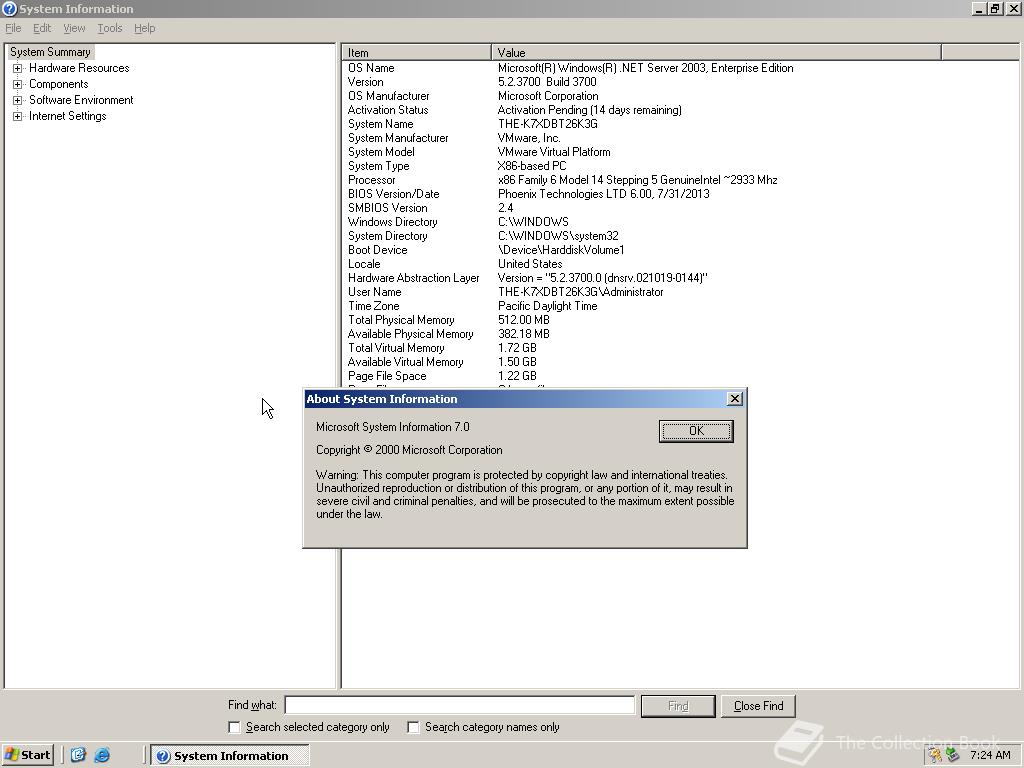Select Internet Settings in the tree
The width and height of the screenshot is (1024, 768).
pyautogui.click(x=67, y=116)
